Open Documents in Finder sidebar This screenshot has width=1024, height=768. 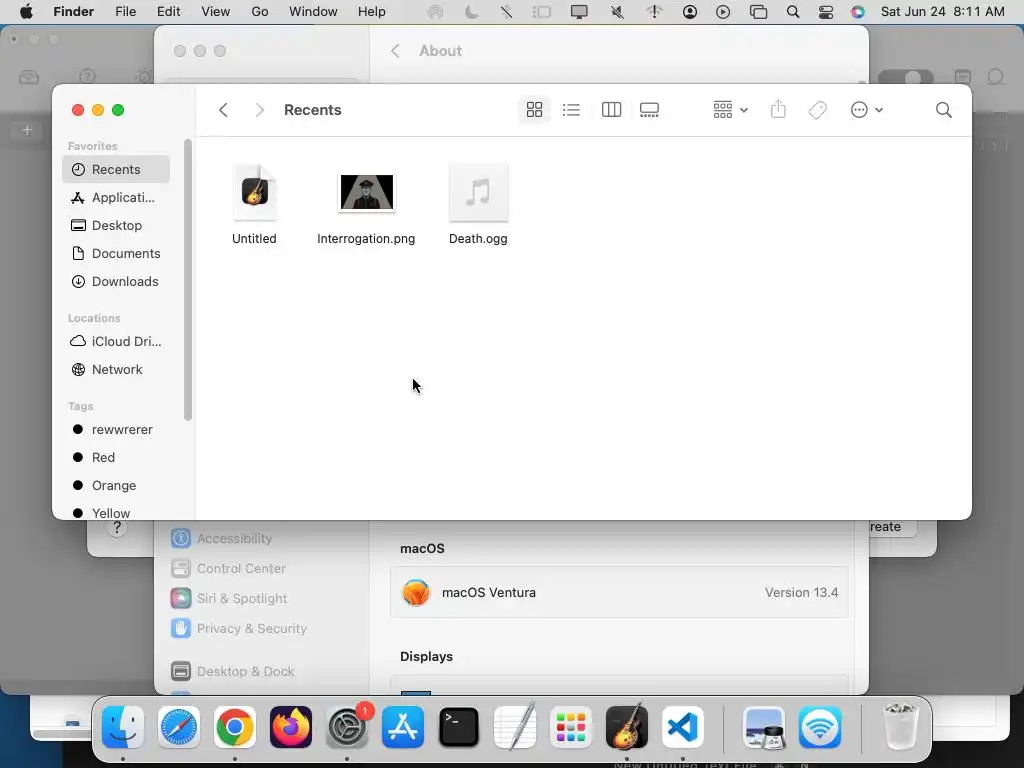coord(116,253)
